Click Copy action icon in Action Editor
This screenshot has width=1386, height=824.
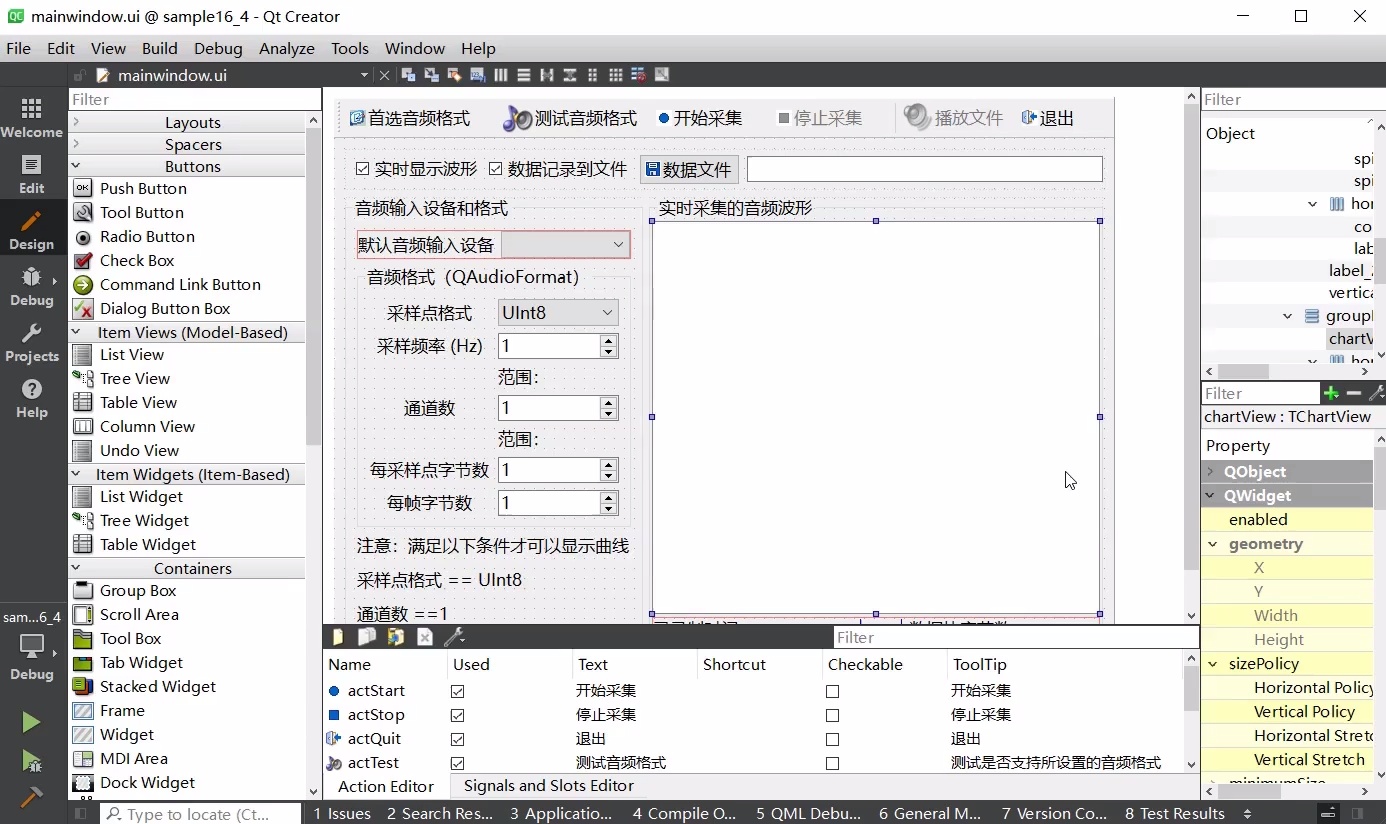pos(367,637)
